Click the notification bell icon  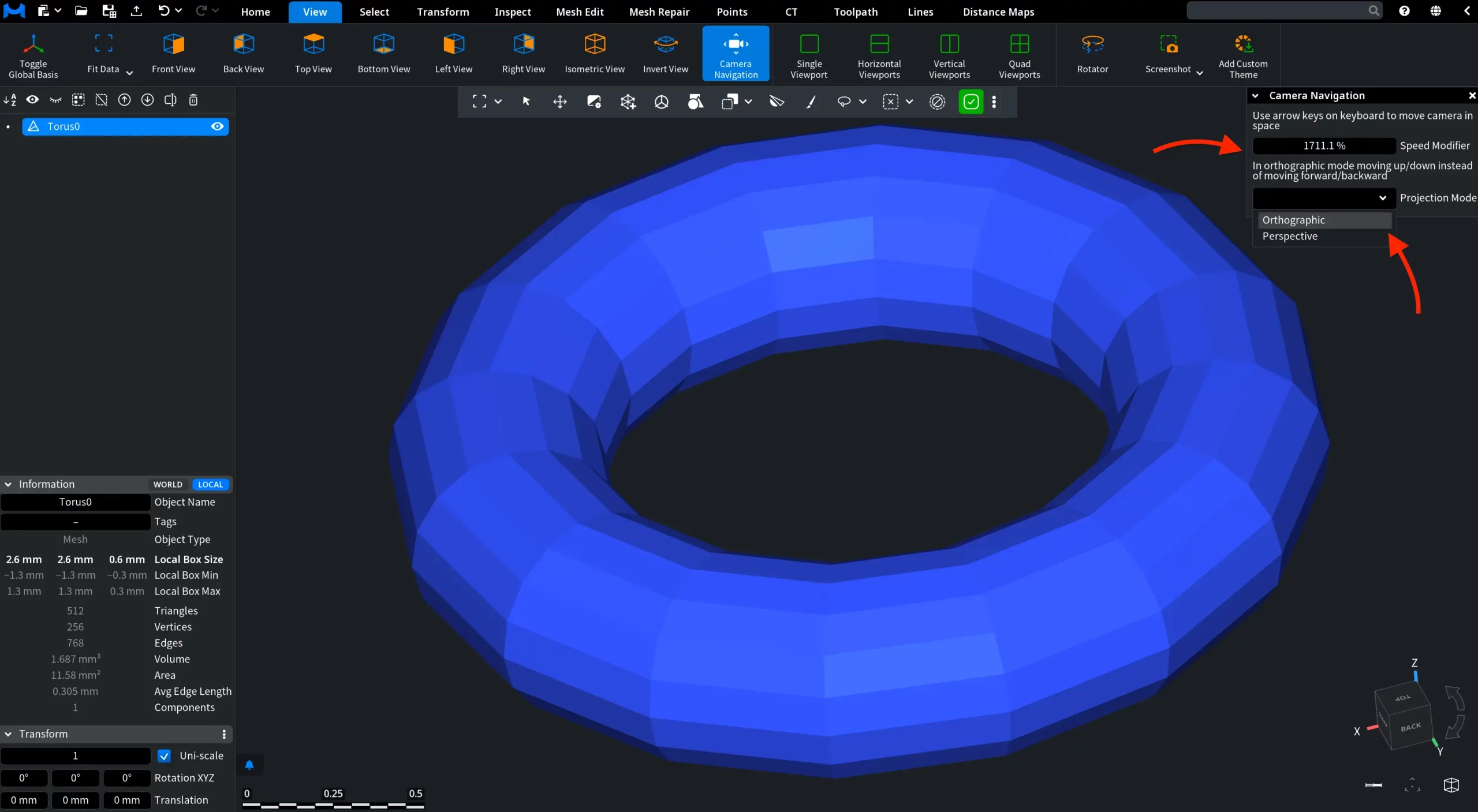[249, 765]
